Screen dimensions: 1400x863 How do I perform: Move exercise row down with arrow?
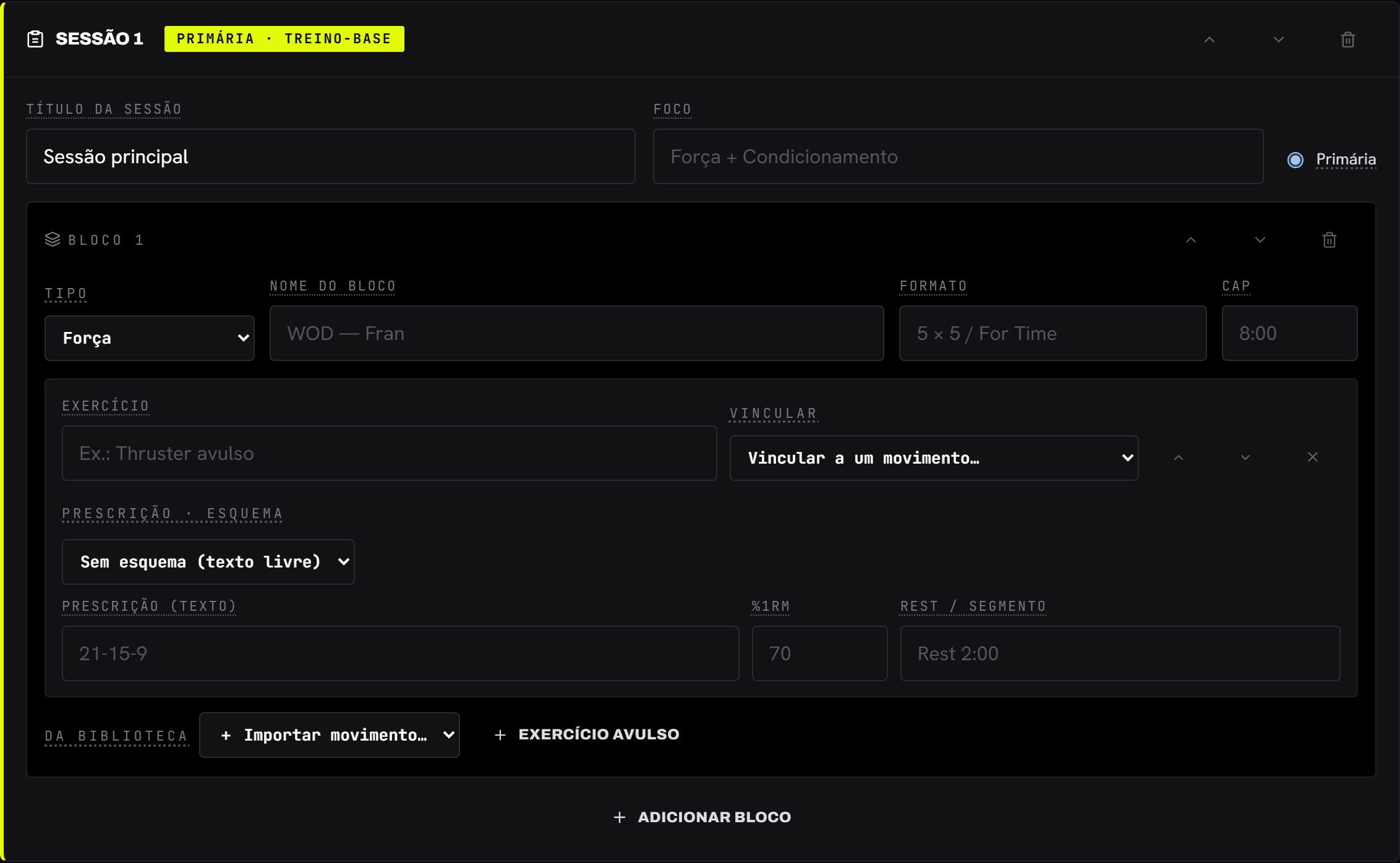pos(1245,457)
